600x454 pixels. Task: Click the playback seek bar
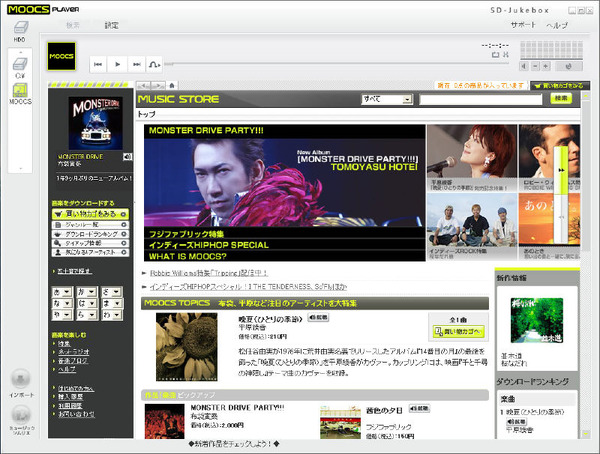click(x=337, y=64)
